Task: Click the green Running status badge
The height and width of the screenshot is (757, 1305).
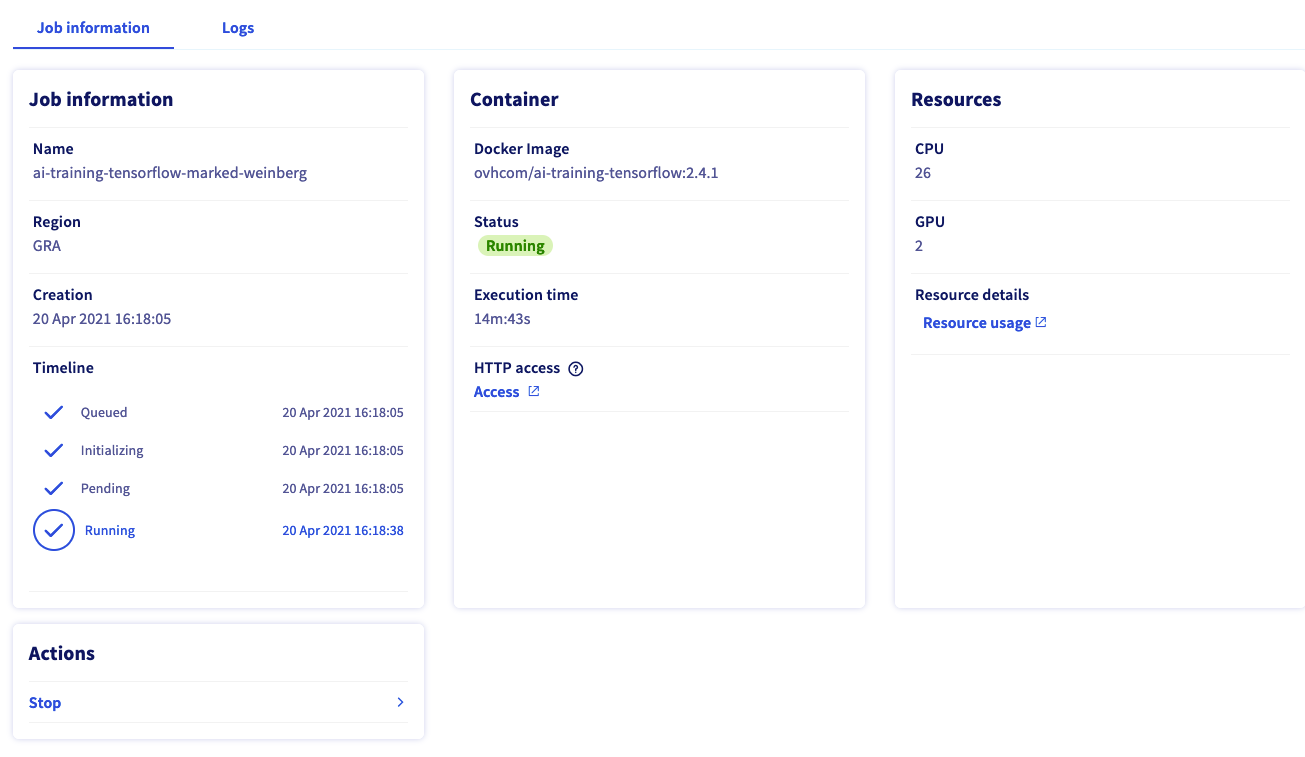Action: click(x=515, y=246)
